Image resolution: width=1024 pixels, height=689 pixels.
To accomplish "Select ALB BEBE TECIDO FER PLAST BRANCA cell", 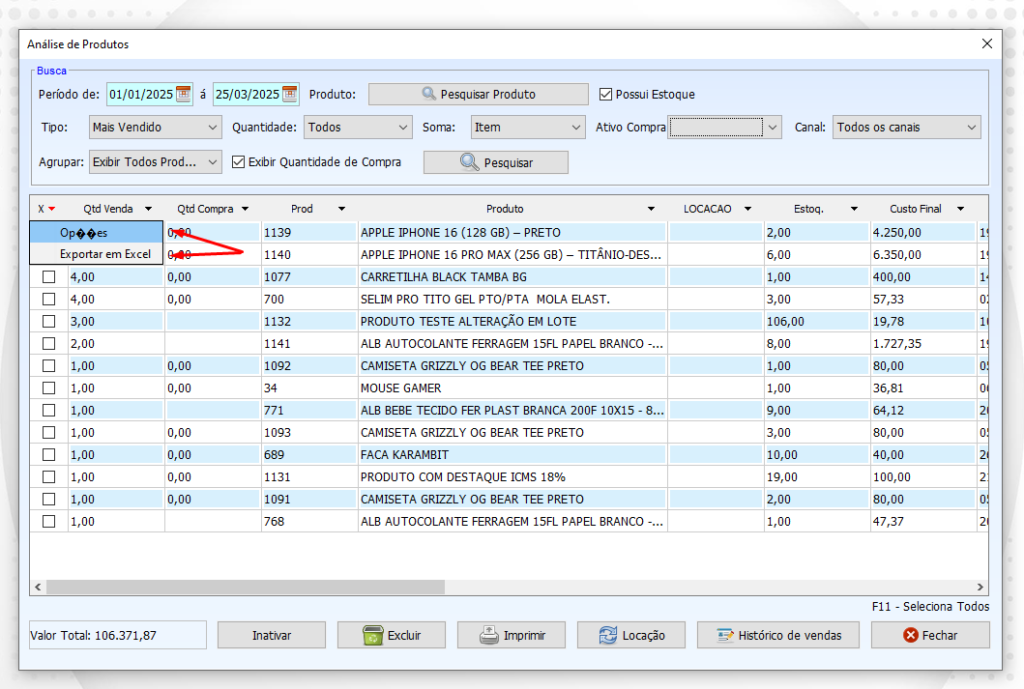I will 513,410.
